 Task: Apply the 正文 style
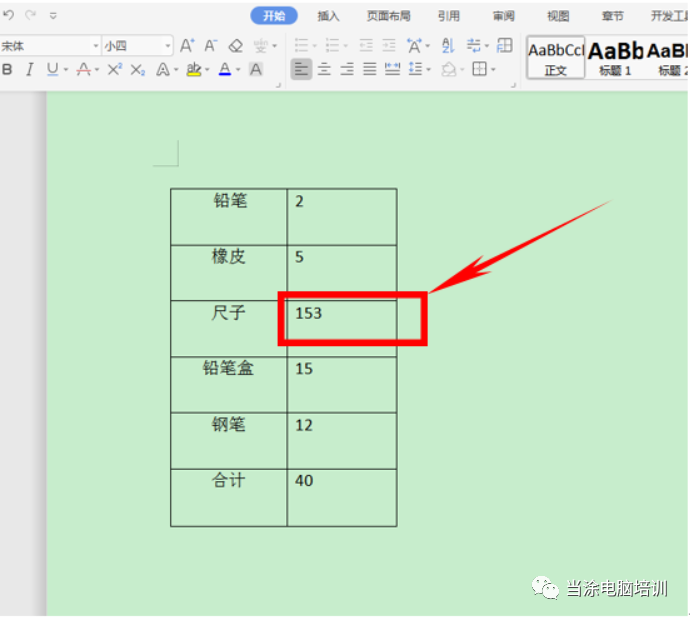point(556,58)
